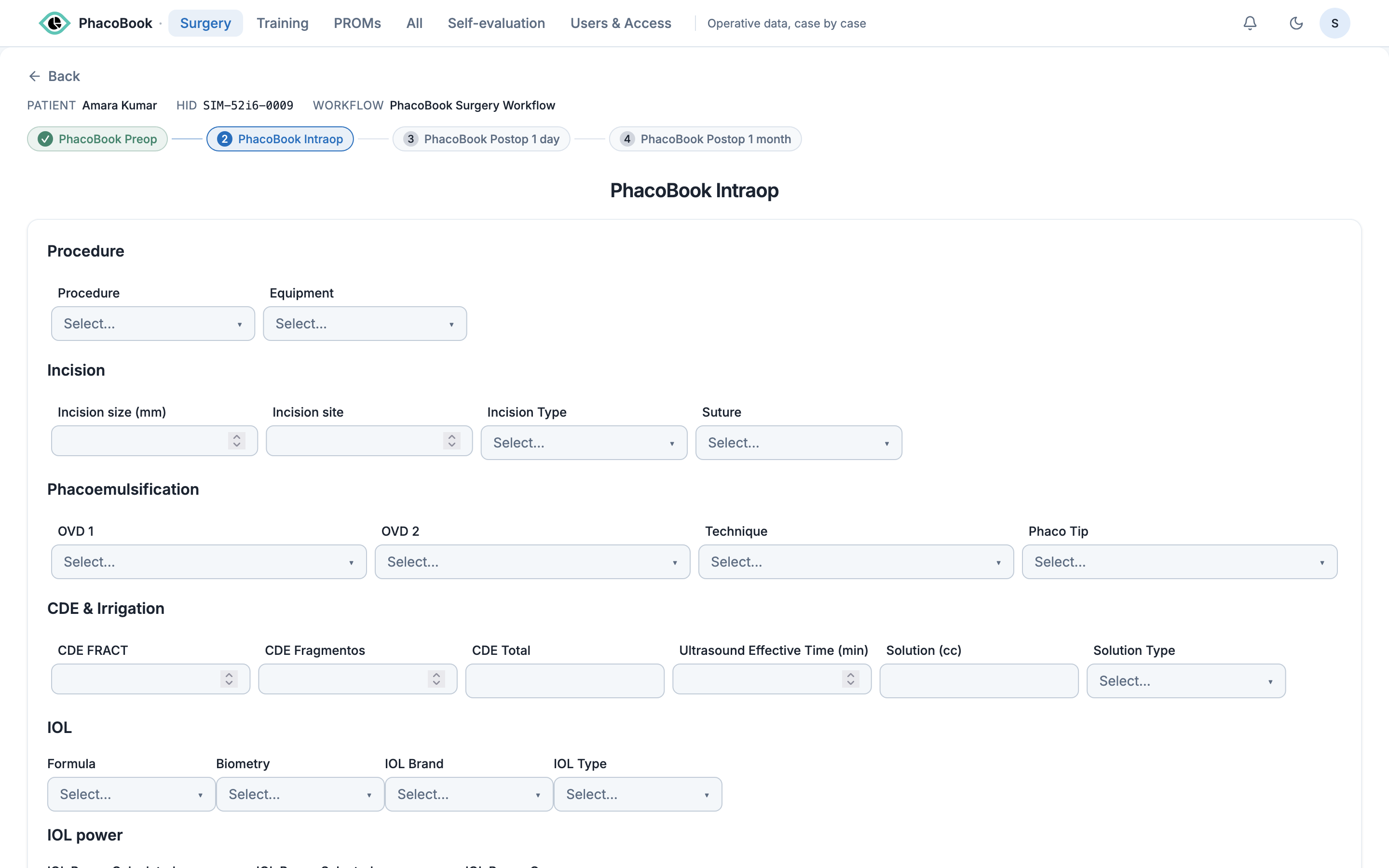Open the Solution Type dropdown
Screen dimensions: 1389x868
coord(1186,681)
